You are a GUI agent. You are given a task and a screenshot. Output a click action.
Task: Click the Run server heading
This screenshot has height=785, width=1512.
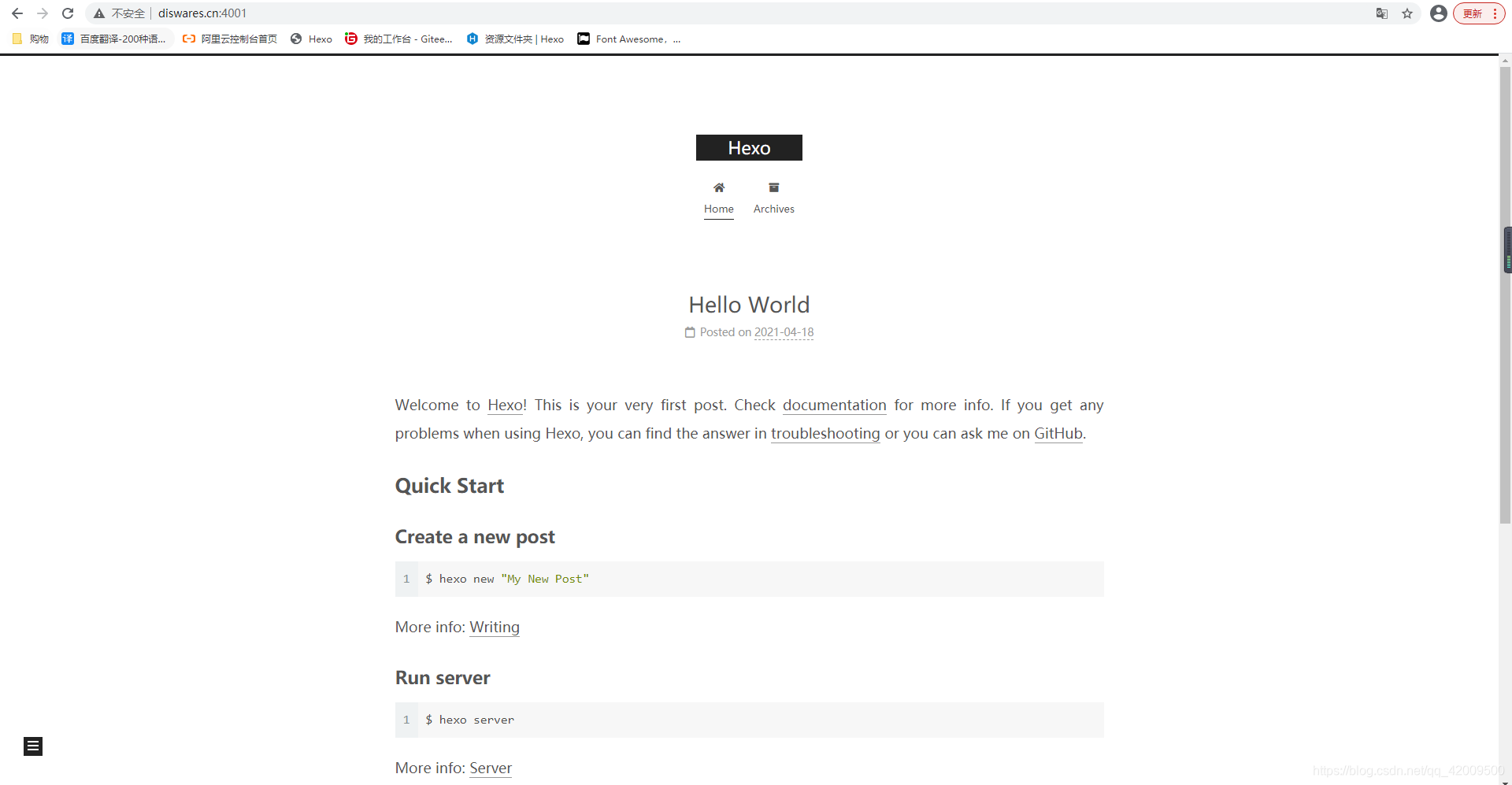click(443, 678)
